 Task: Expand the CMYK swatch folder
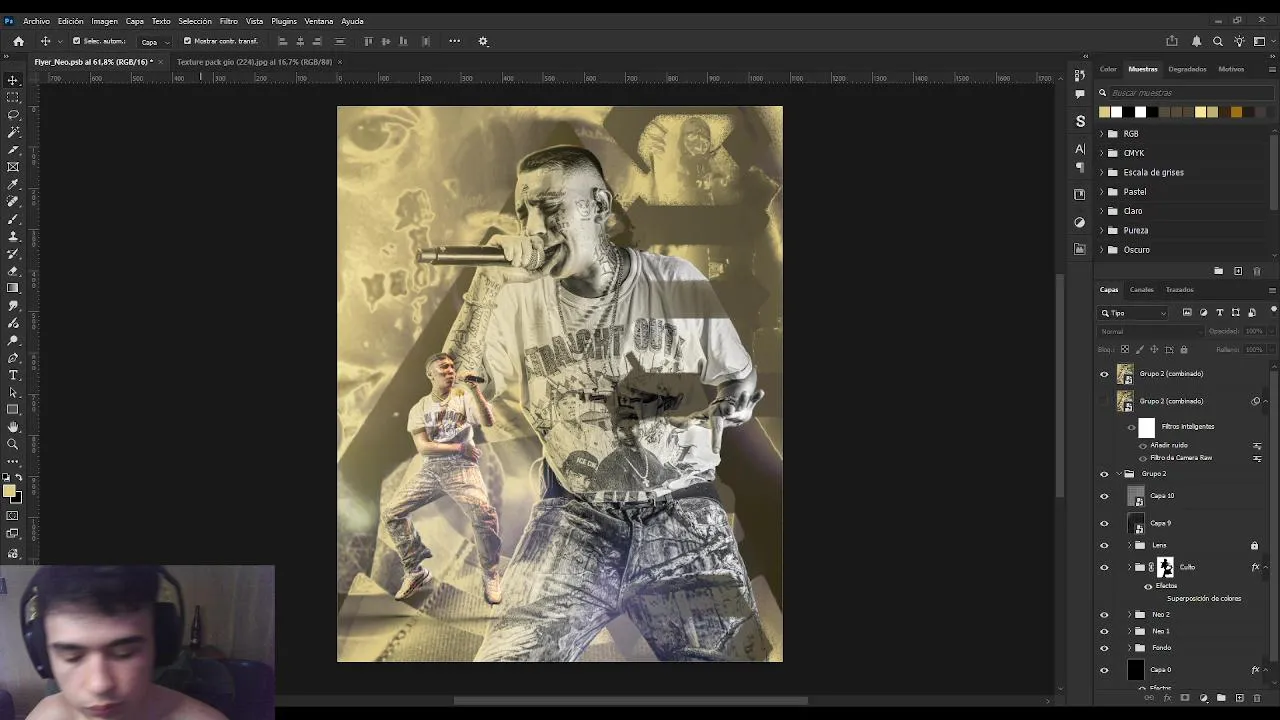click(x=1102, y=153)
